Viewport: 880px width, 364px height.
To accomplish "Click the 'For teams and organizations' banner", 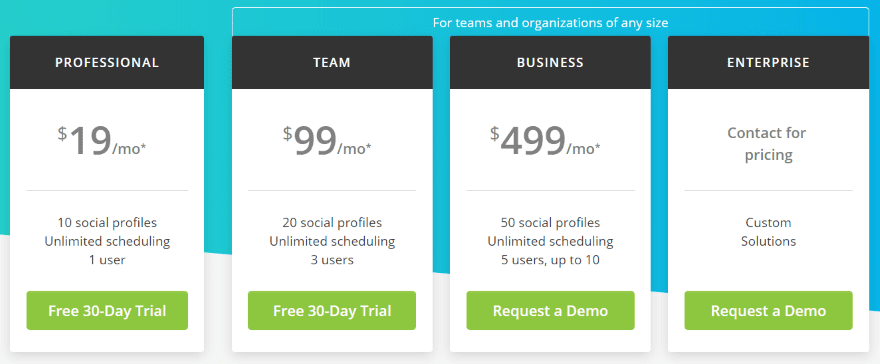I will click(x=550, y=24).
